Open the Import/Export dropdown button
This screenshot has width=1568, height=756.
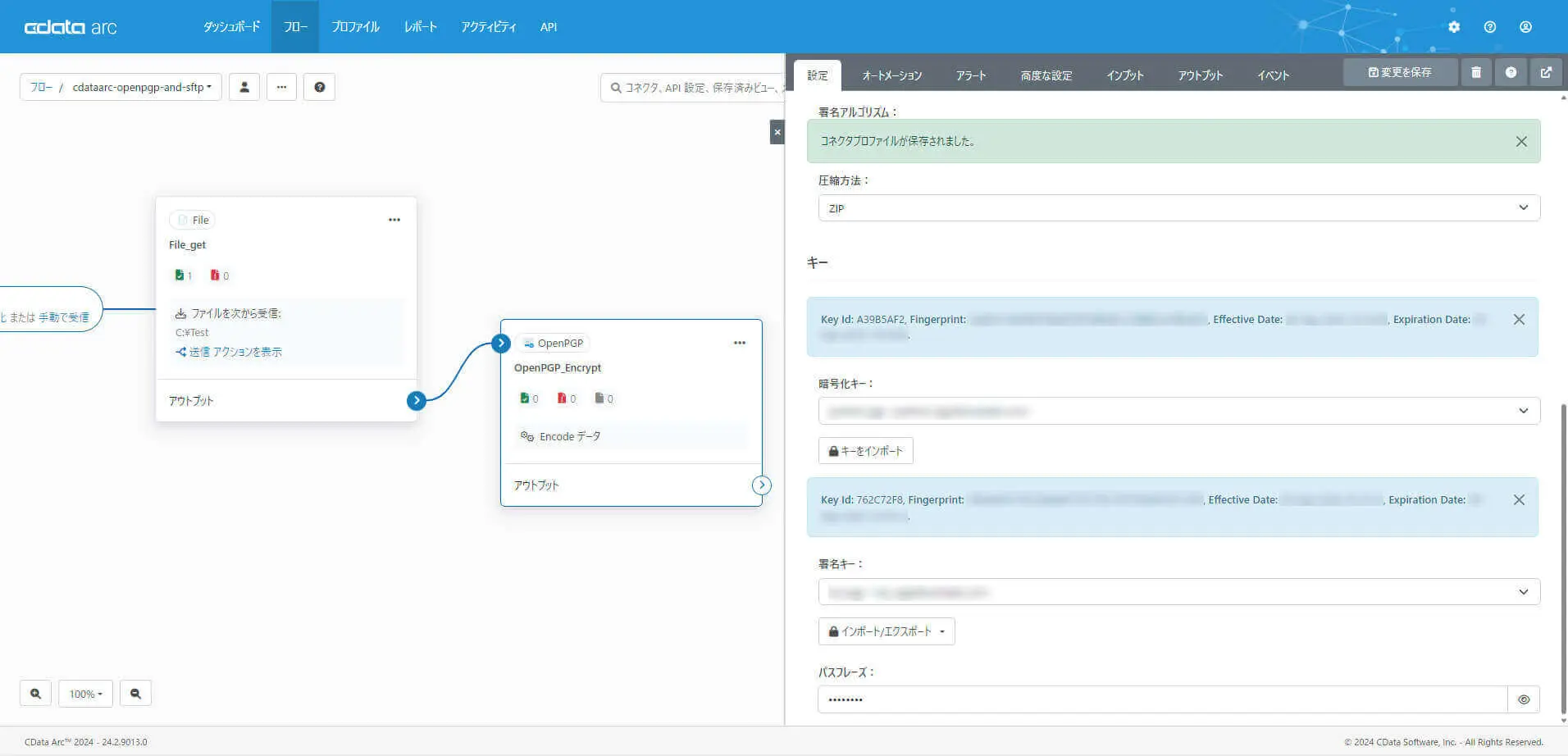click(887, 631)
